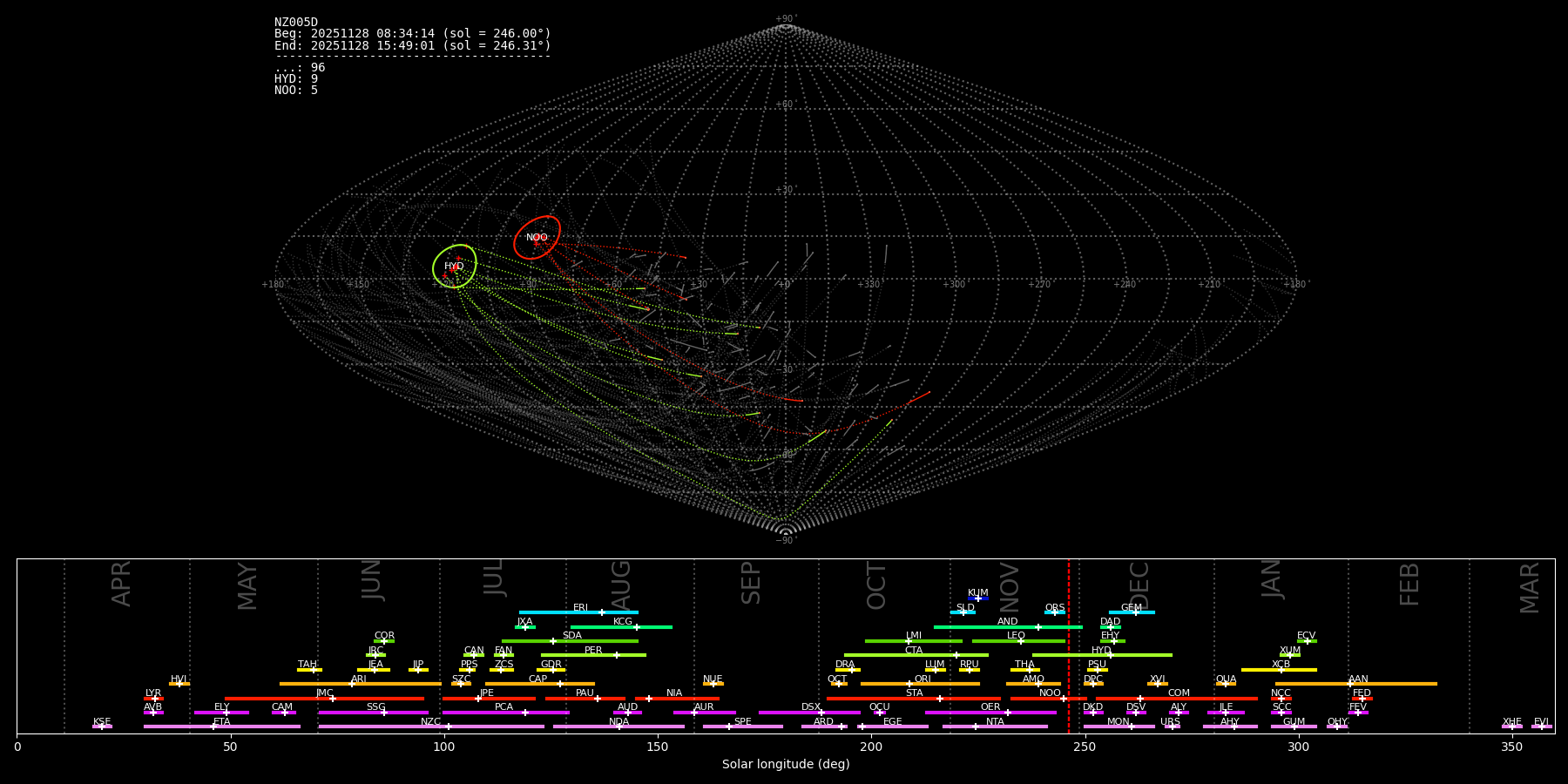Click the DEC month label
The height and width of the screenshot is (784, 1568).
(x=1139, y=586)
